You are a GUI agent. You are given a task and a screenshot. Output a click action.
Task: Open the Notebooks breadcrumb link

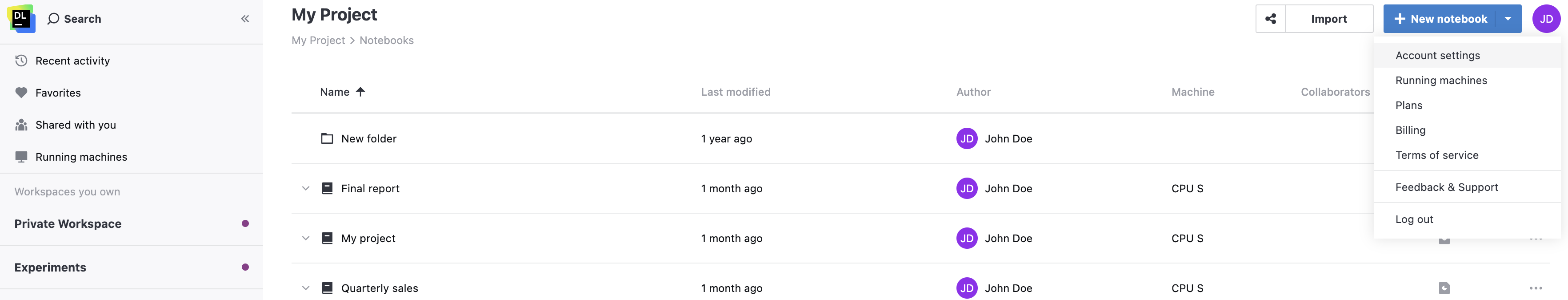386,40
